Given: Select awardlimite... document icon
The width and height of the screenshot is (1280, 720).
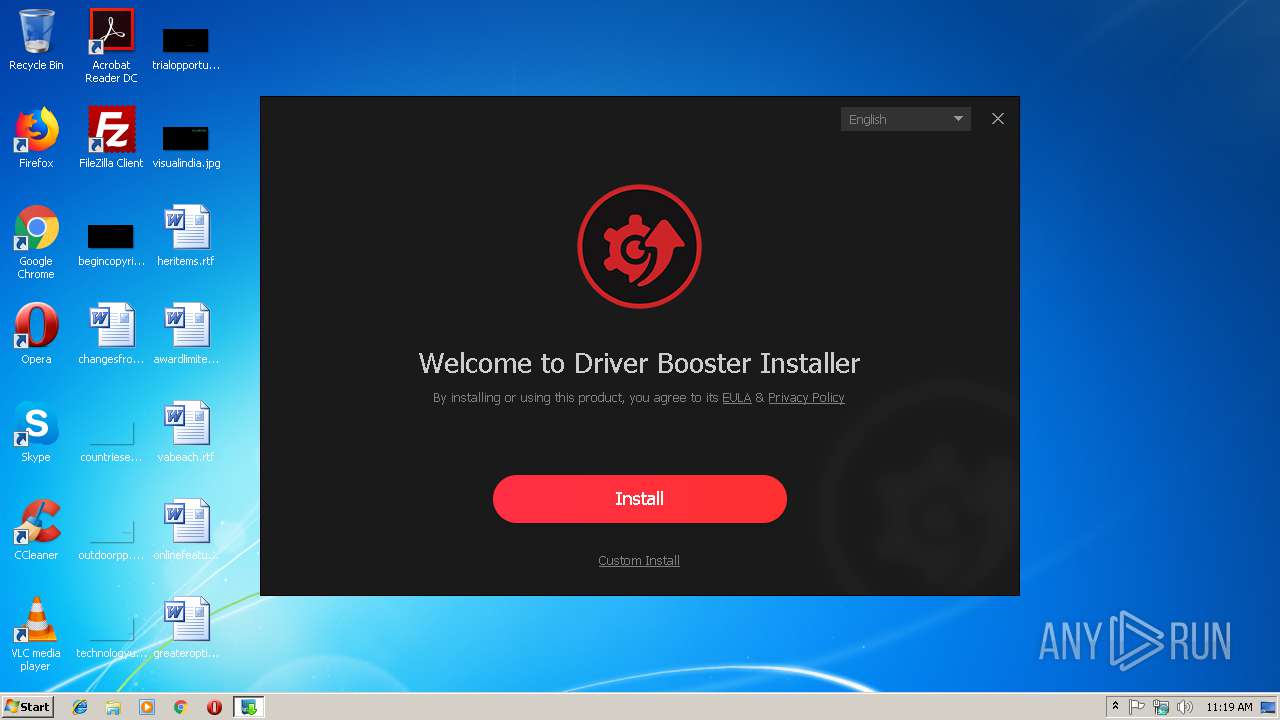Looking at the screenshot, I should [x=186, y=334].
